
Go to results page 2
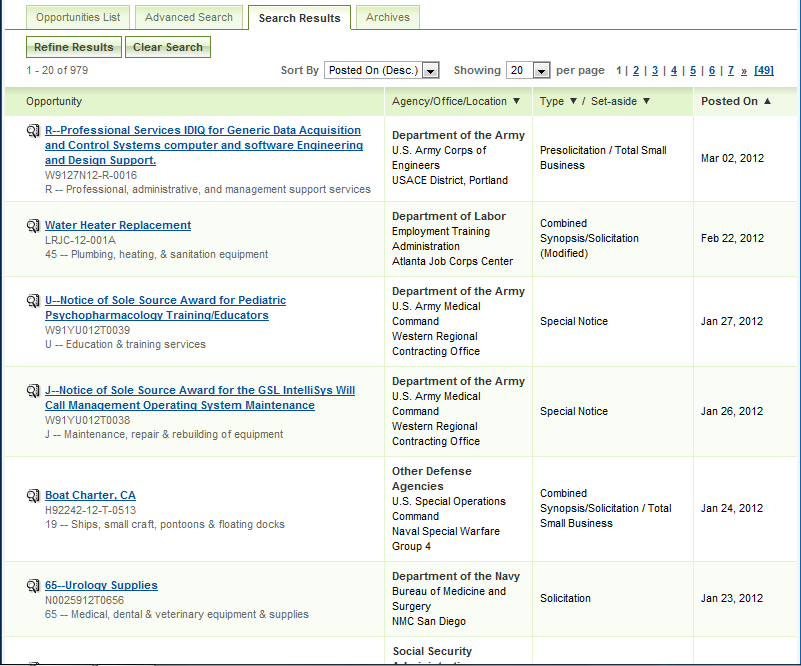pos(635,70)
